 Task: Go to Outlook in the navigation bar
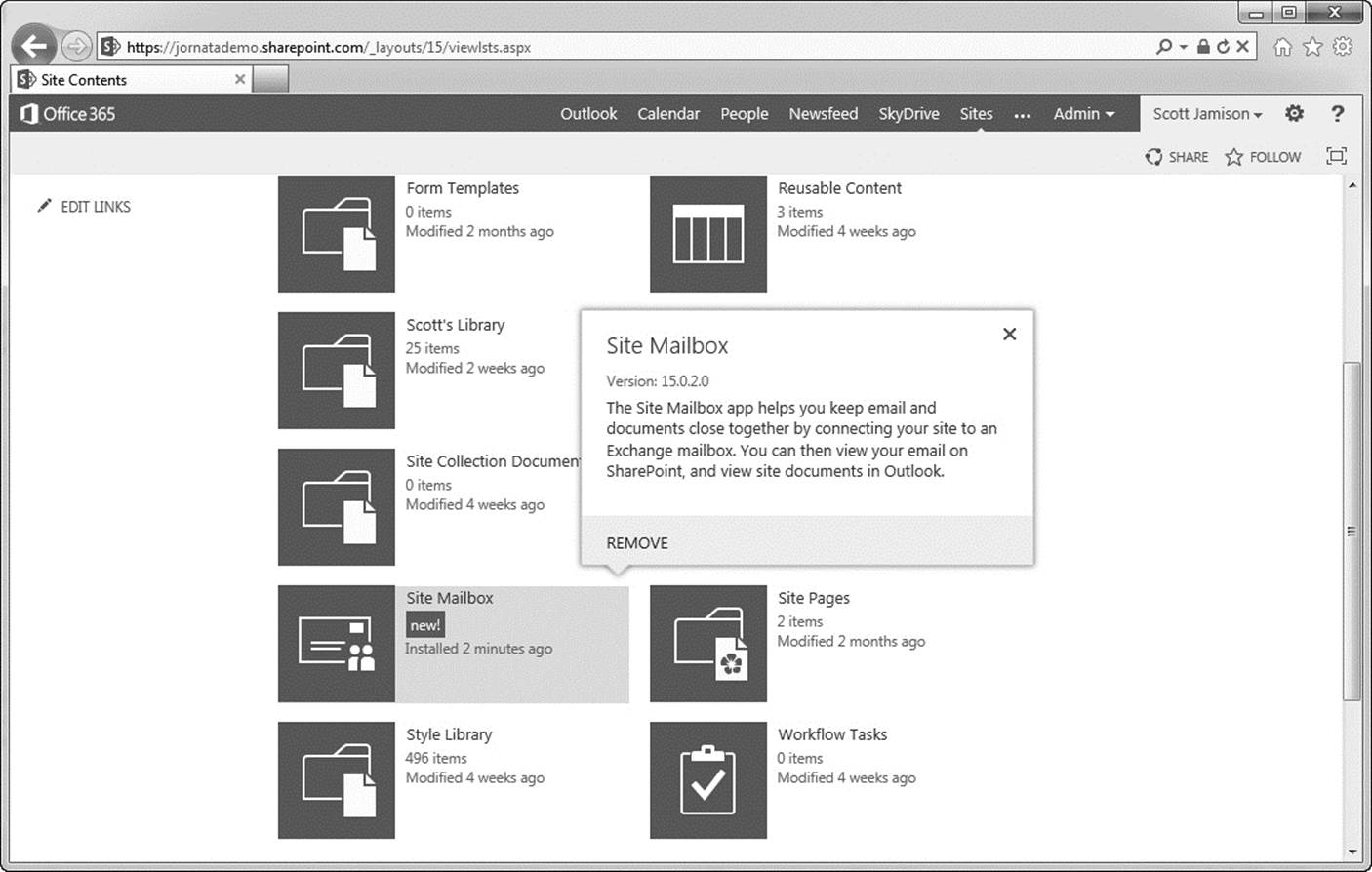[x=588, y=114]
